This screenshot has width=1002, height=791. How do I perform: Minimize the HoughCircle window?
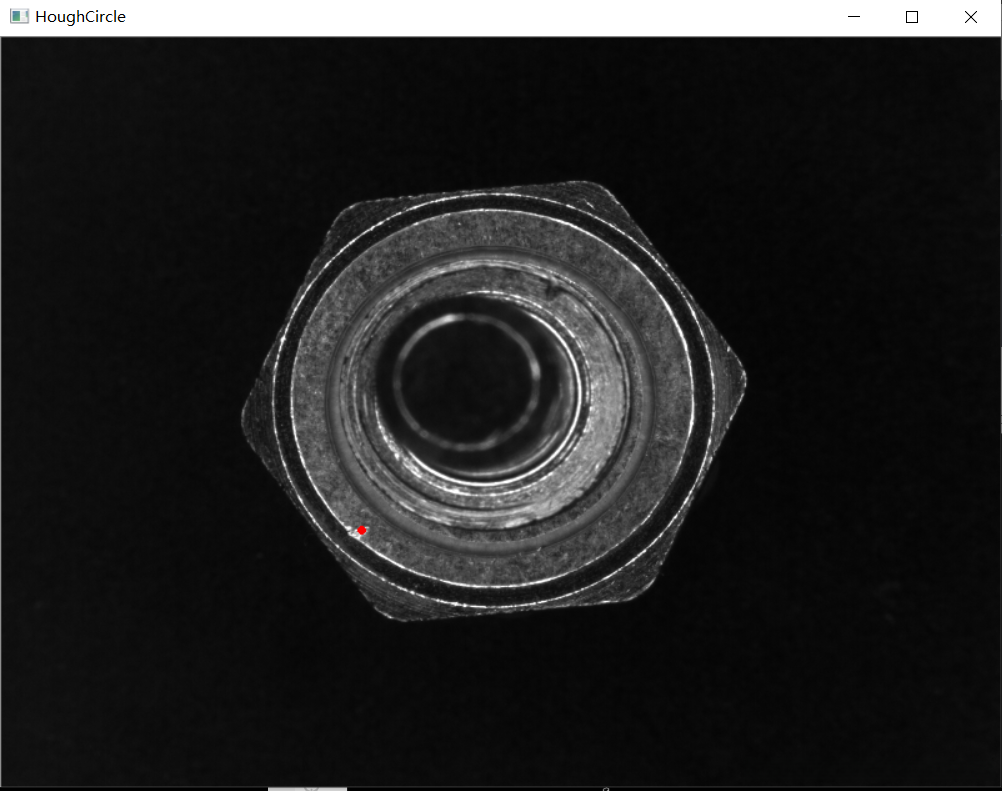coord(854,17)
